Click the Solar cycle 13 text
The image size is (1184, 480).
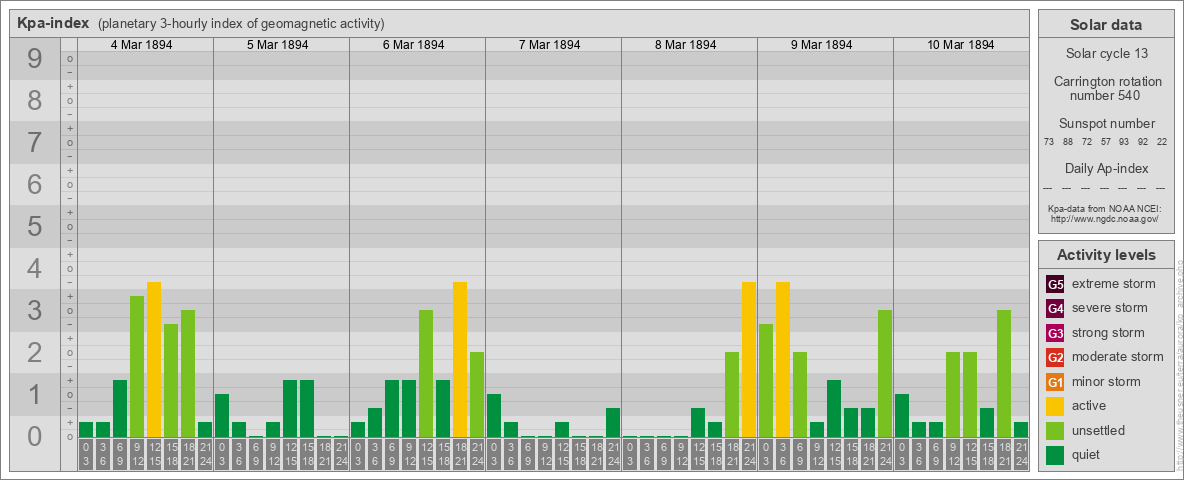pyautogui.click(x=1106, y=54)
